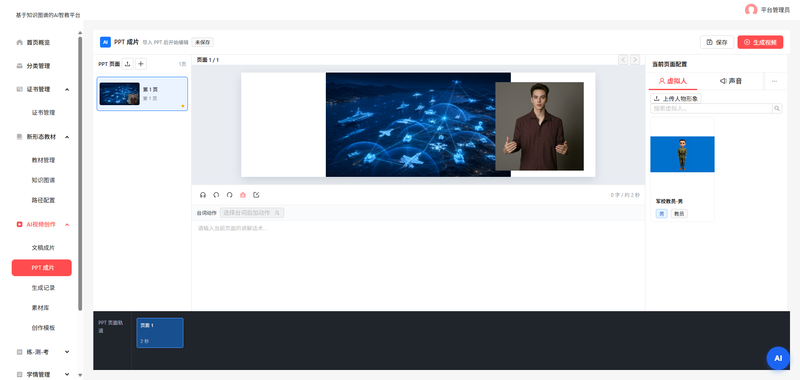Open the 生成记录 menu item
Image resolution: width=800 pixels, height=380 pixels.
pyautogui.click(x=43, y=288)
